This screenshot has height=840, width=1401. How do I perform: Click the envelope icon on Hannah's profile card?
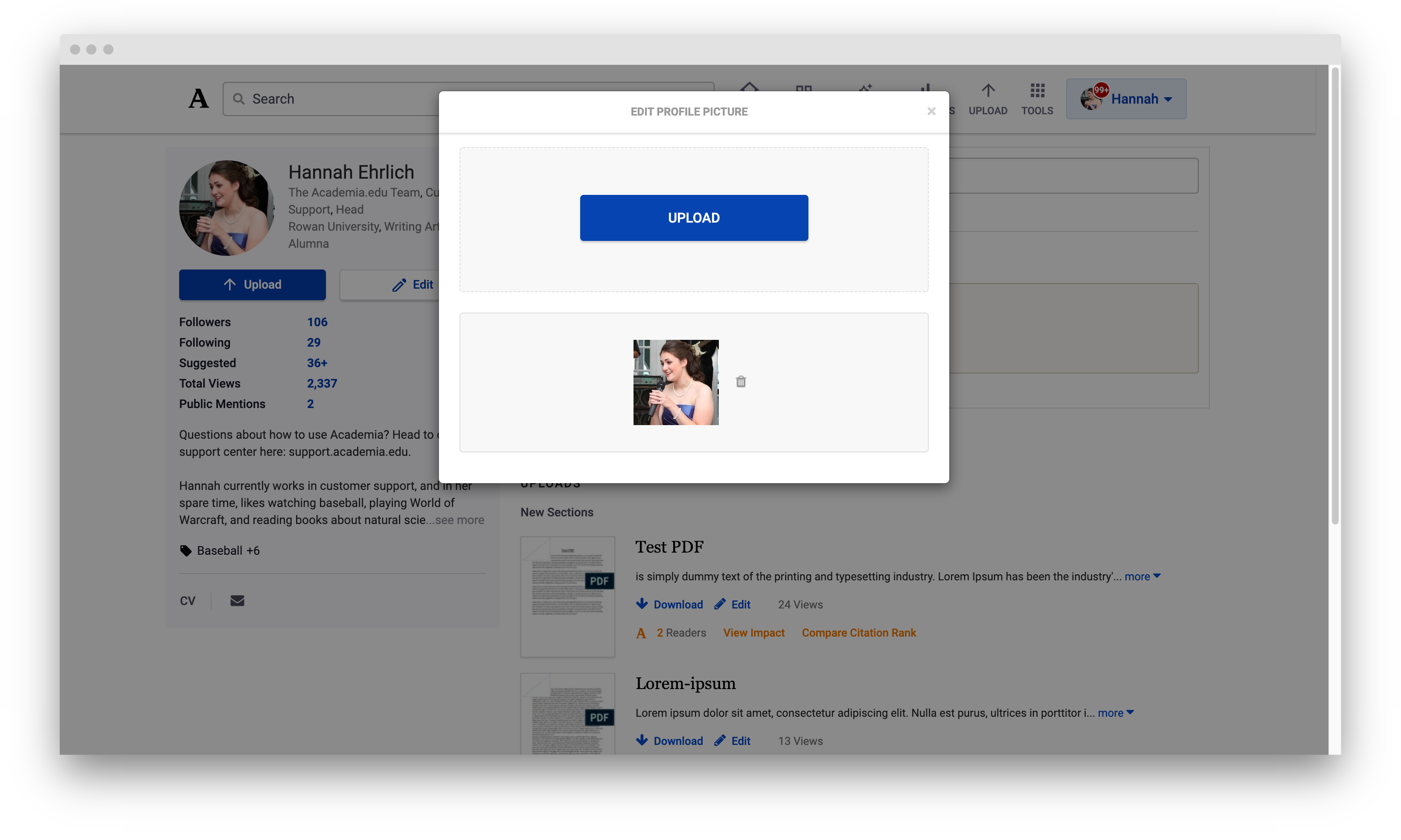[x=237, y=600]
